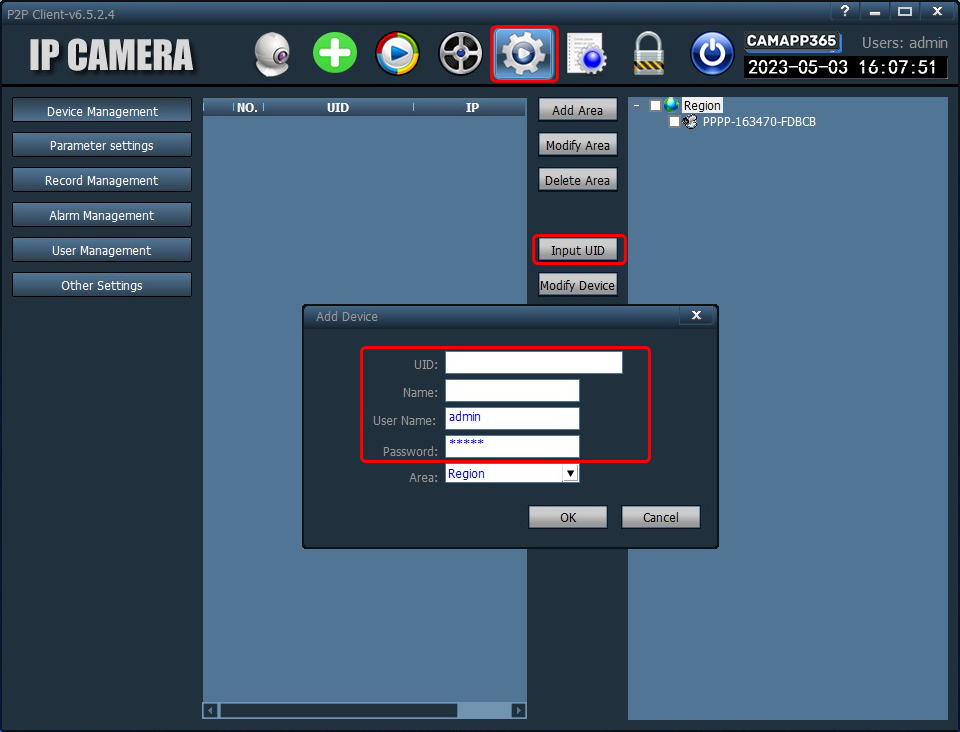The image size is (960, 732).
Task: Confirm Add Device with OK
Action: [568, 517]
